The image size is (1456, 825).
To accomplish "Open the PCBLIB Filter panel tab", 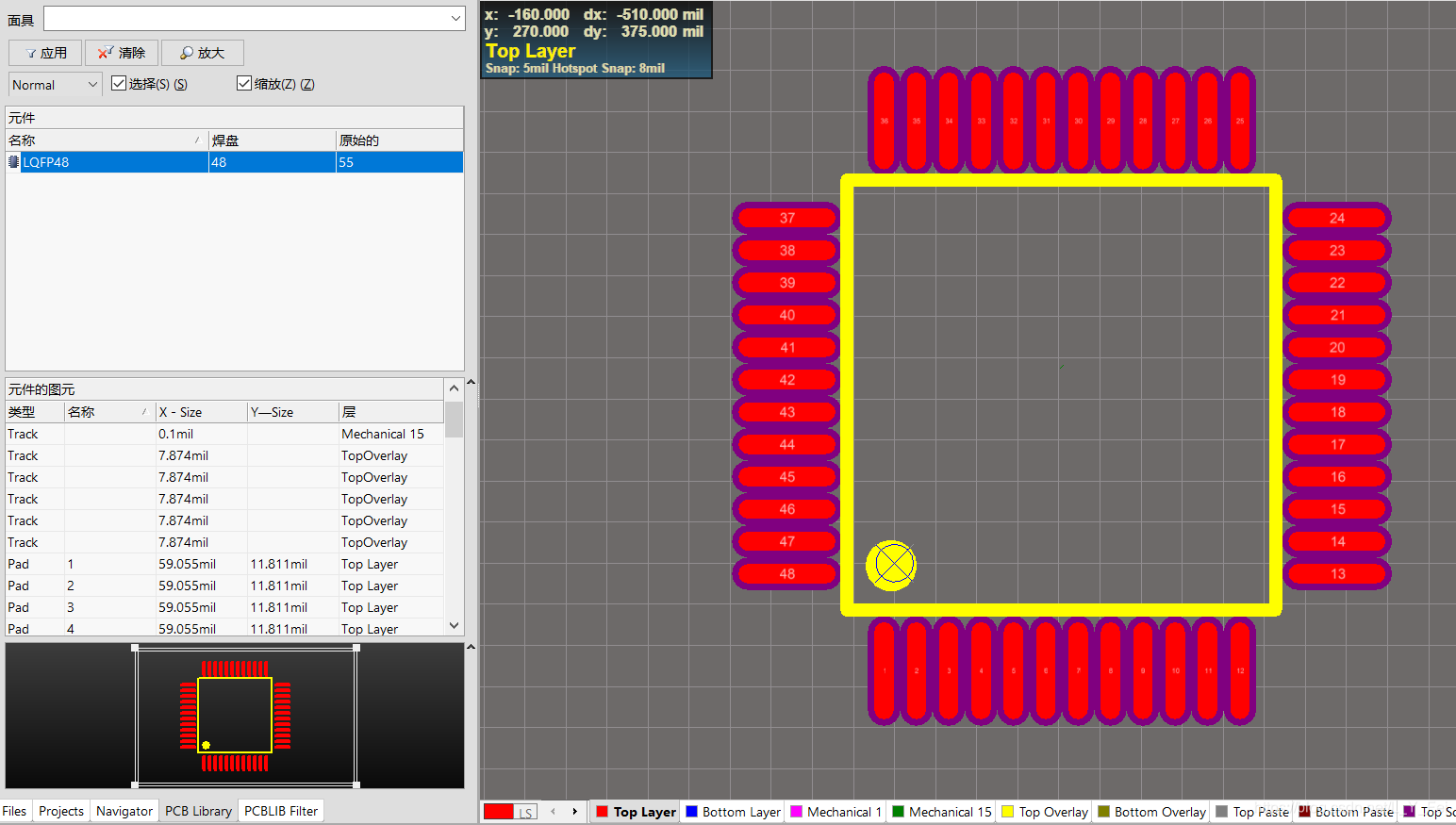I will [x=280, y=811].
